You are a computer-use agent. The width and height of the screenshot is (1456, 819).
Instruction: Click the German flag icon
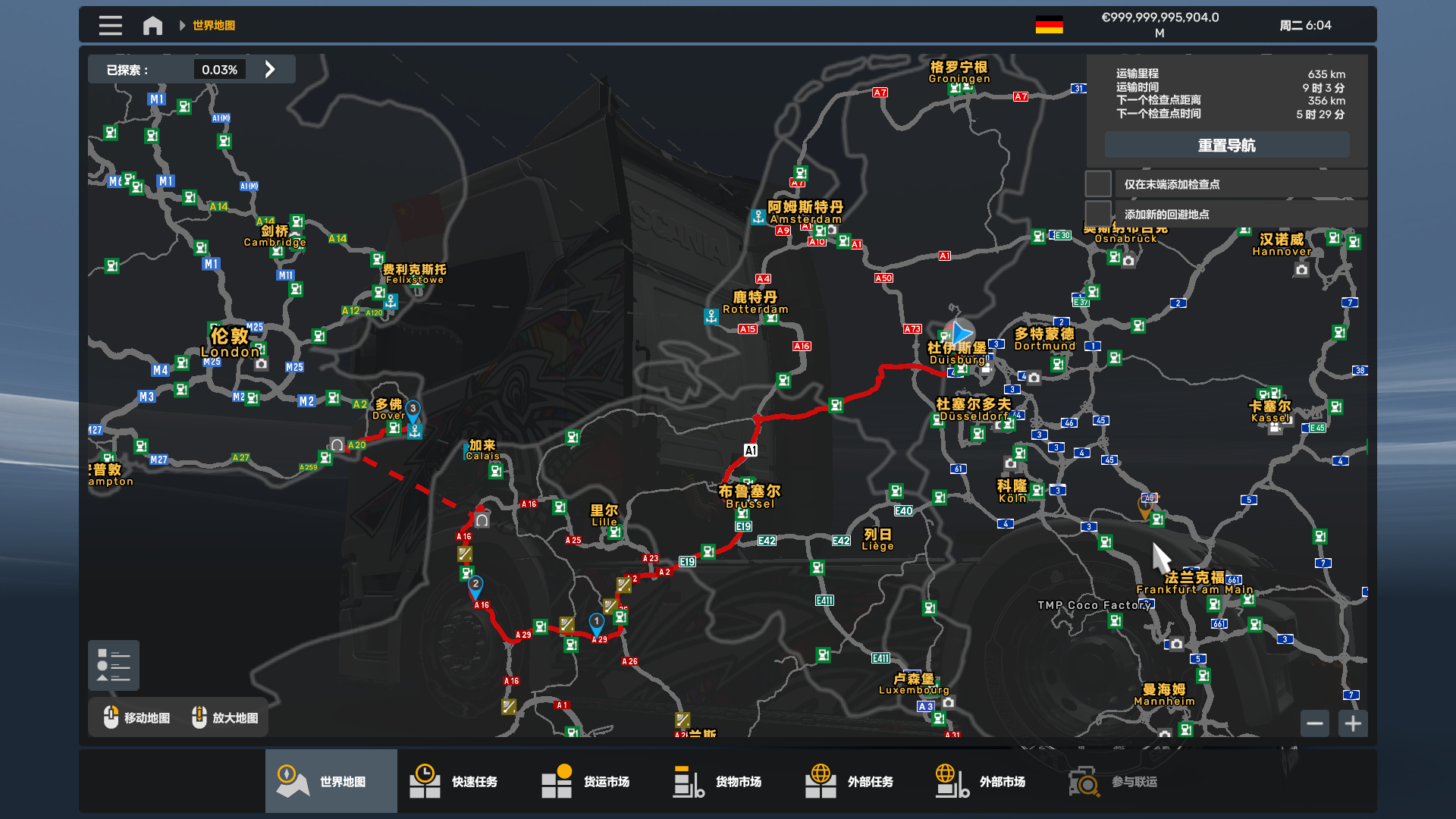pyautogui.click(x=1049, y=25)
